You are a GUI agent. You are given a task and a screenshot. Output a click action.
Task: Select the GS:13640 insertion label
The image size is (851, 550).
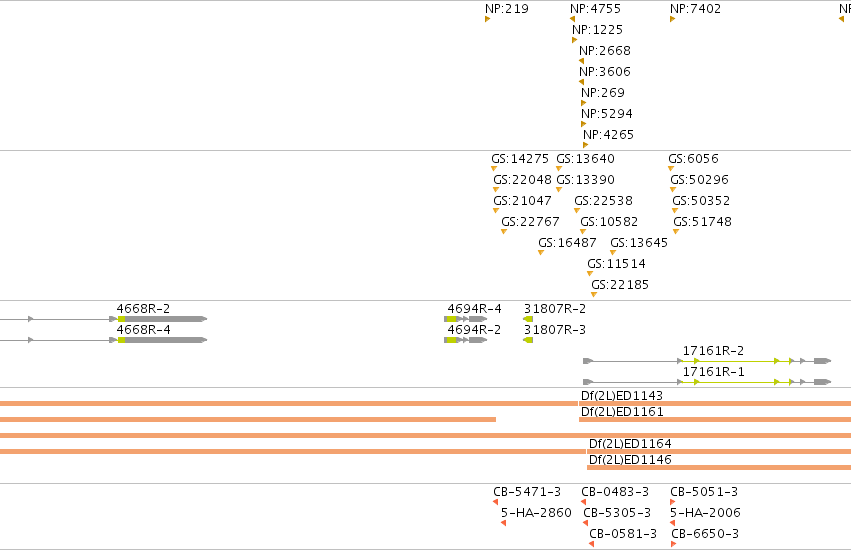point(585,159)
